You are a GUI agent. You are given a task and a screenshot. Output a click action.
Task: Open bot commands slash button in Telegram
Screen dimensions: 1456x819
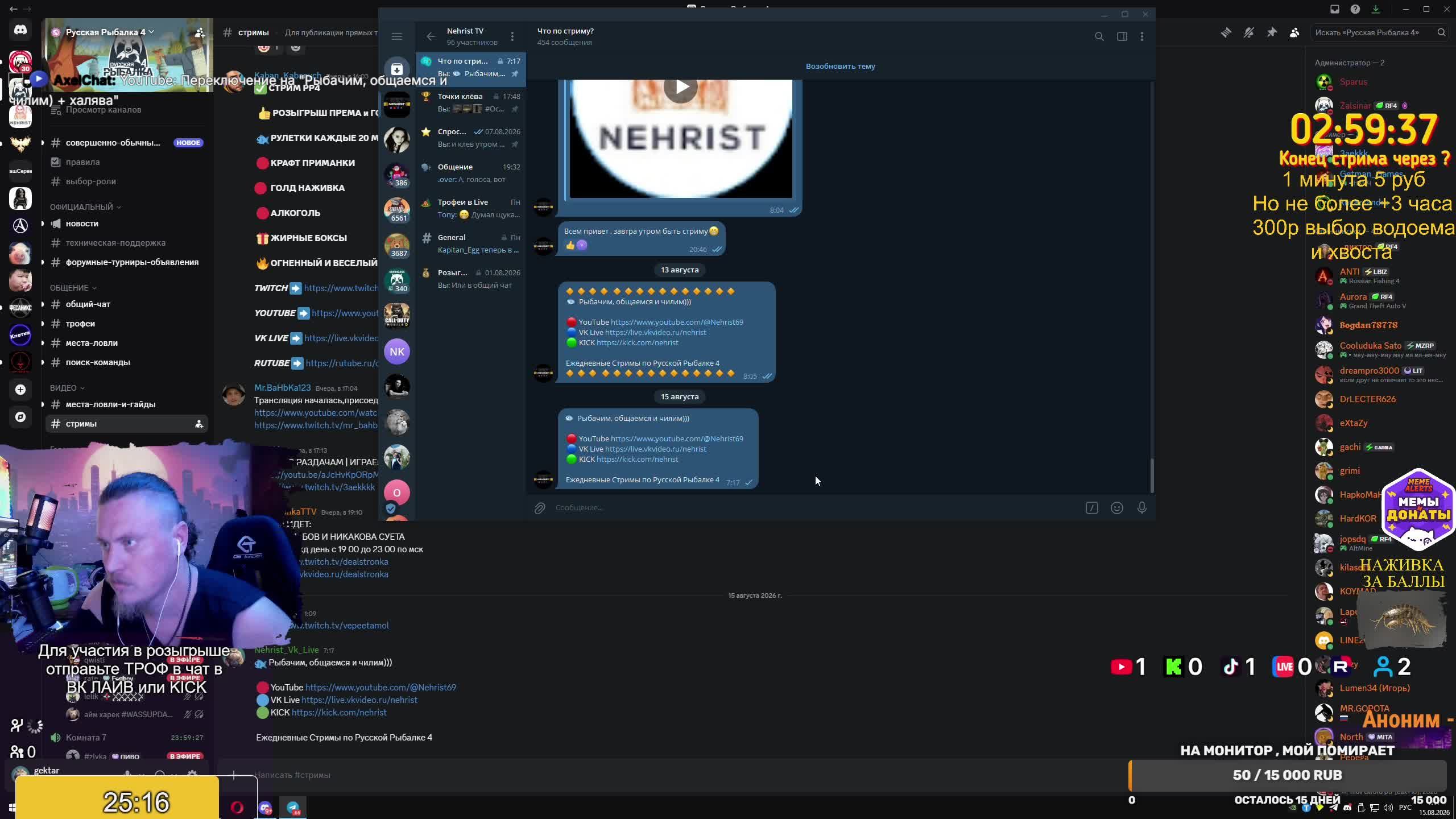pos(1091,508)
